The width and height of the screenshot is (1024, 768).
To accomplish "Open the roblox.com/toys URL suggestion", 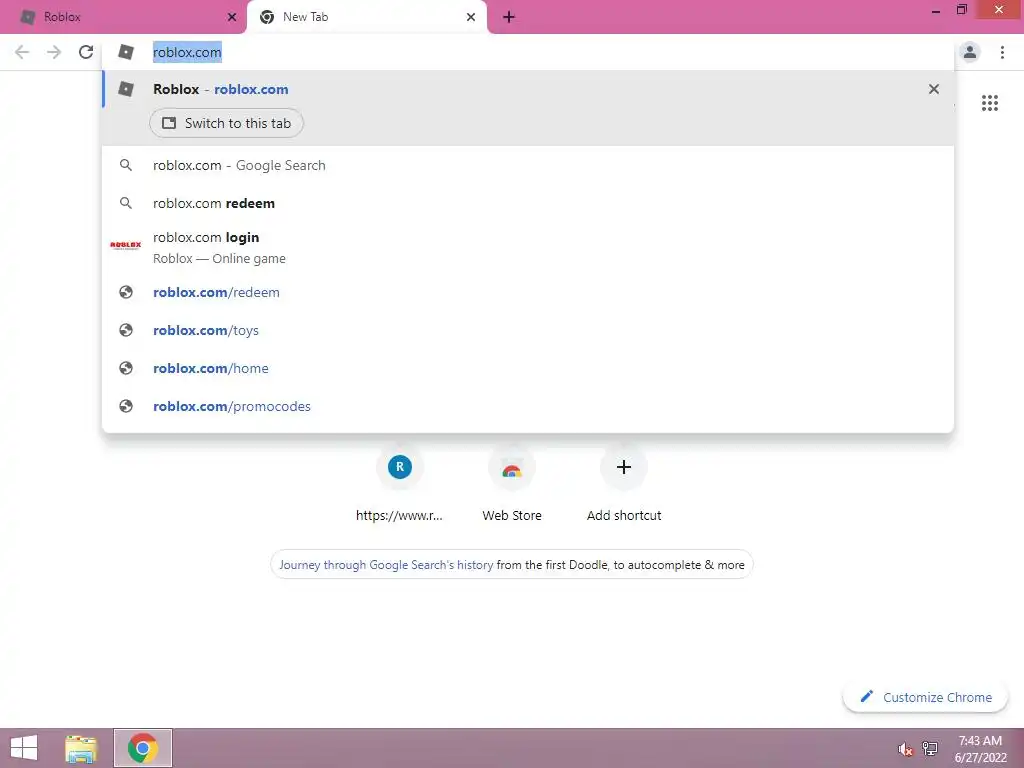I will point(528,330).
